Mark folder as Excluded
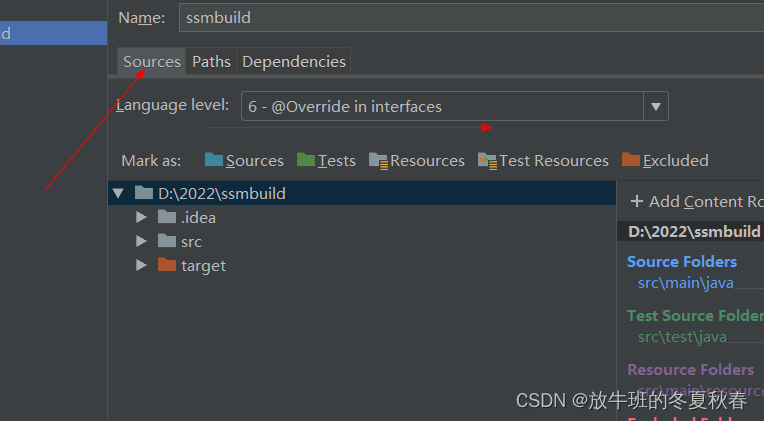The height and width of the screenshot is (421, 764). click(x=665, y=160)
